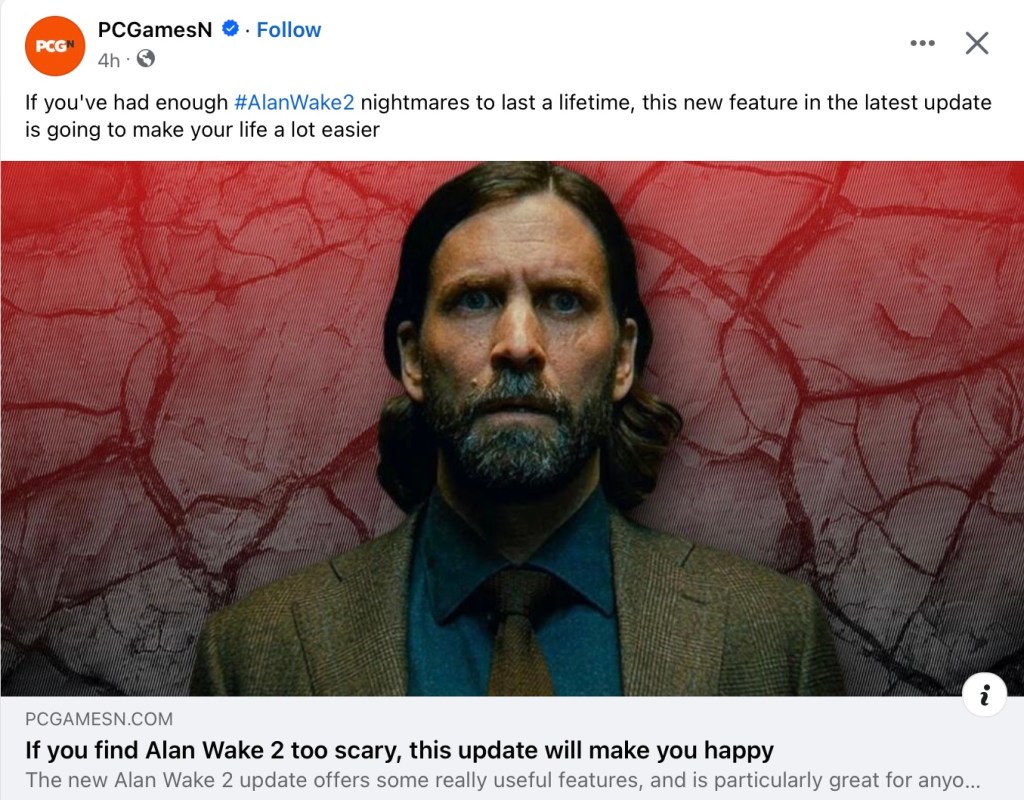Close the post with the X icon
The image size is (1024, 800).
(x=976, y=43)
